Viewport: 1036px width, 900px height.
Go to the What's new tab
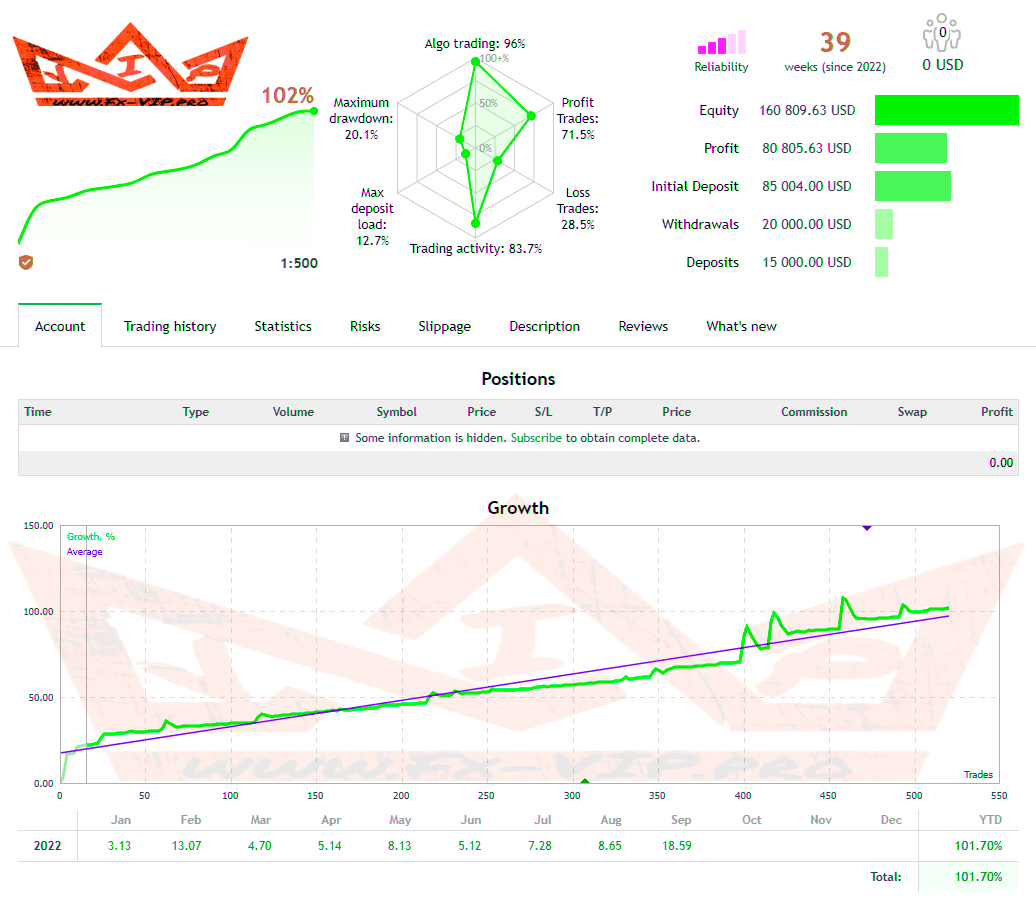[x=741, y=326]
